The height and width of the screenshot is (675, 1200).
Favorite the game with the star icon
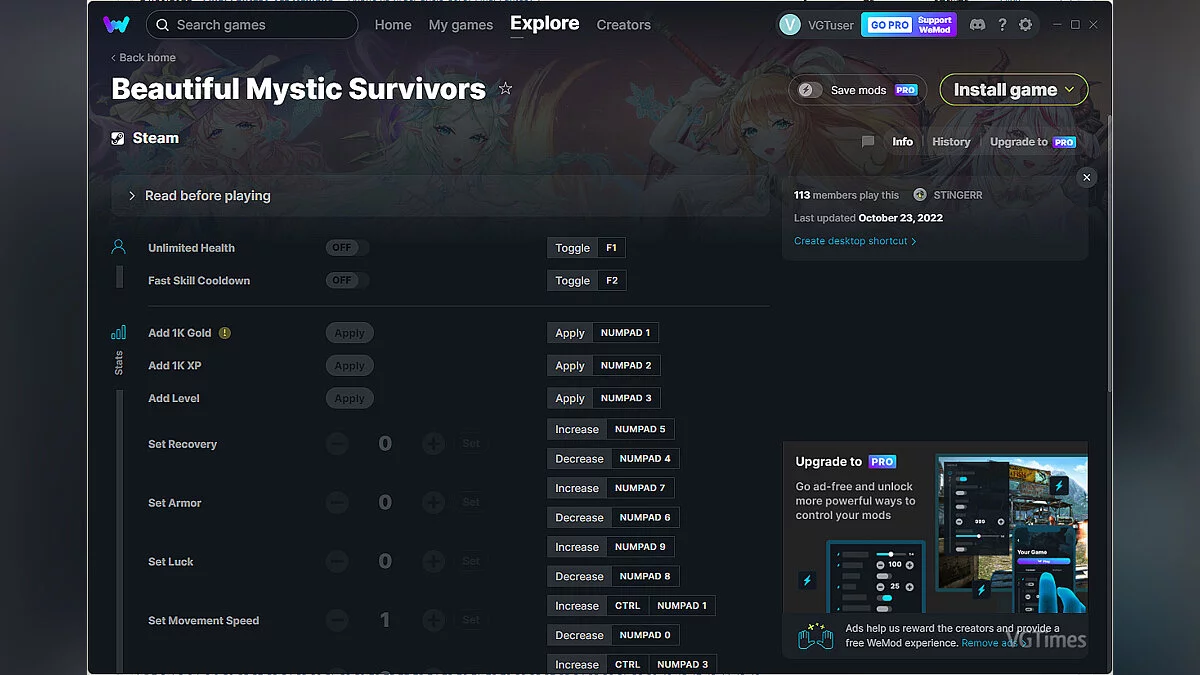[505, 88]
